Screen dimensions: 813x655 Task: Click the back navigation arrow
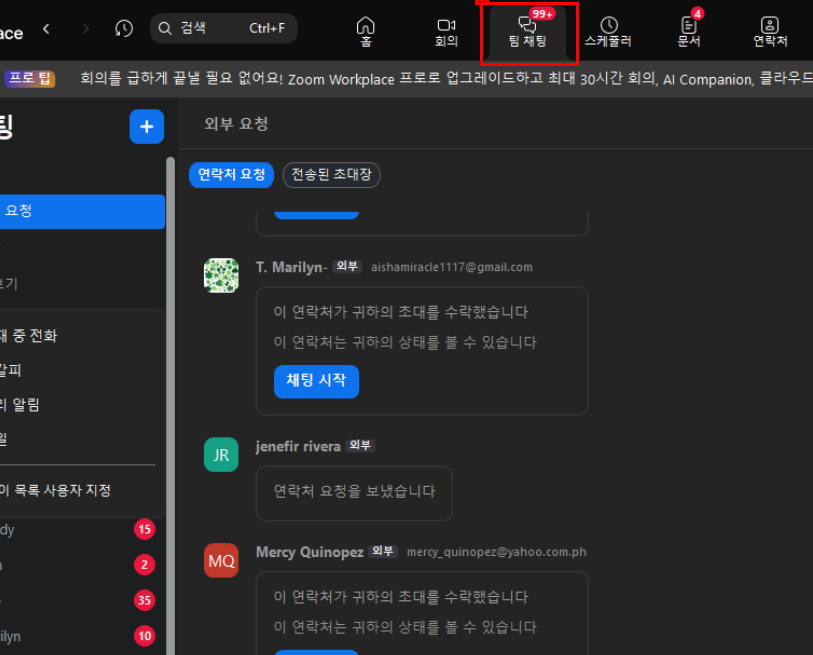[46, 29]
